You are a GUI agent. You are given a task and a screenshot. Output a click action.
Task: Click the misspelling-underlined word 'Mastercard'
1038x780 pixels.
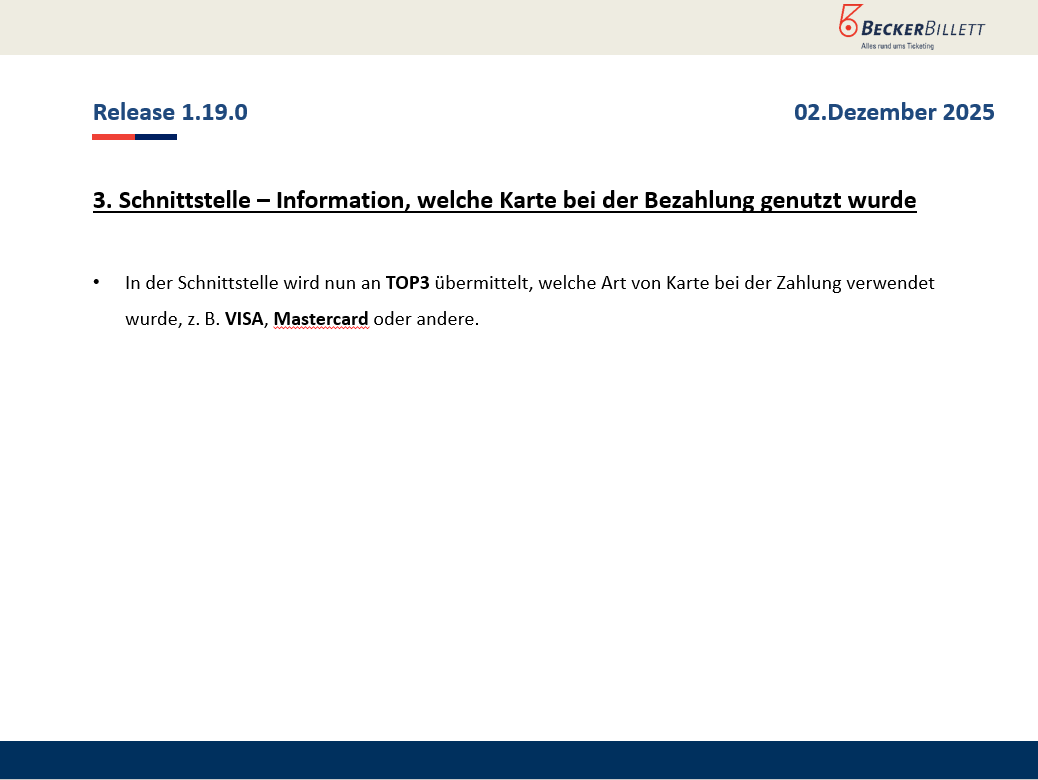tap(321, 320)
